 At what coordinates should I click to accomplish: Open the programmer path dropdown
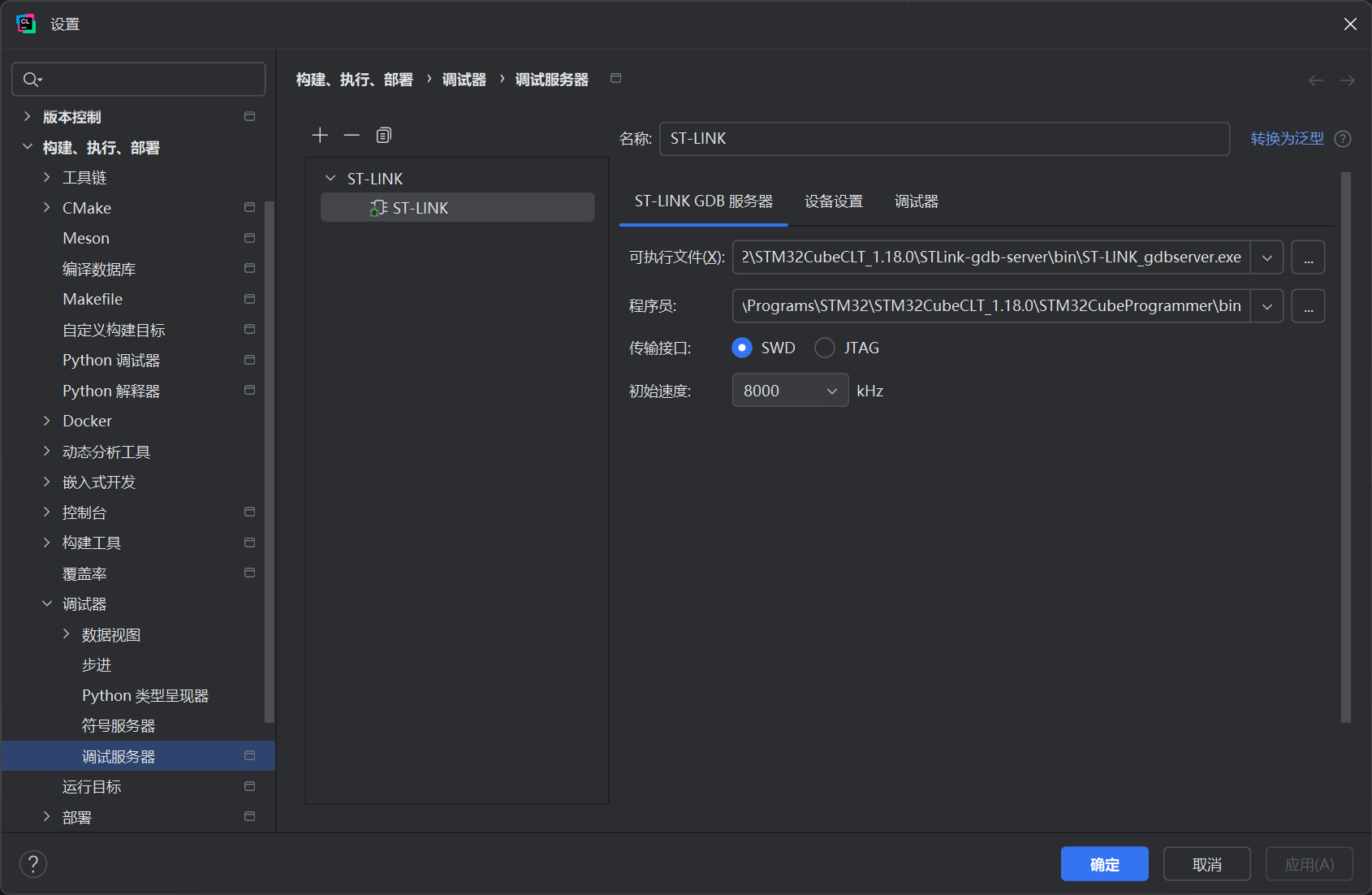[x=1267, y=306]
